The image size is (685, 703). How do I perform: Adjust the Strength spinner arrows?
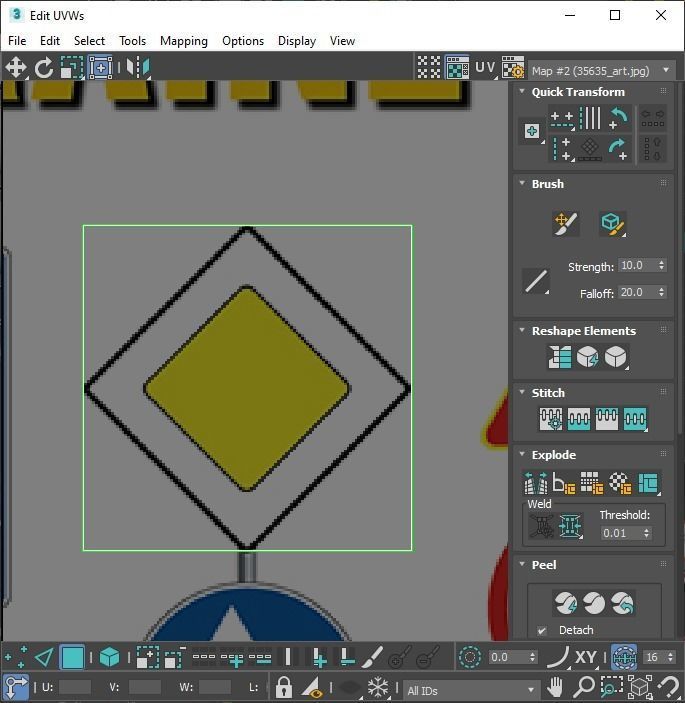[x=662, y=265]
